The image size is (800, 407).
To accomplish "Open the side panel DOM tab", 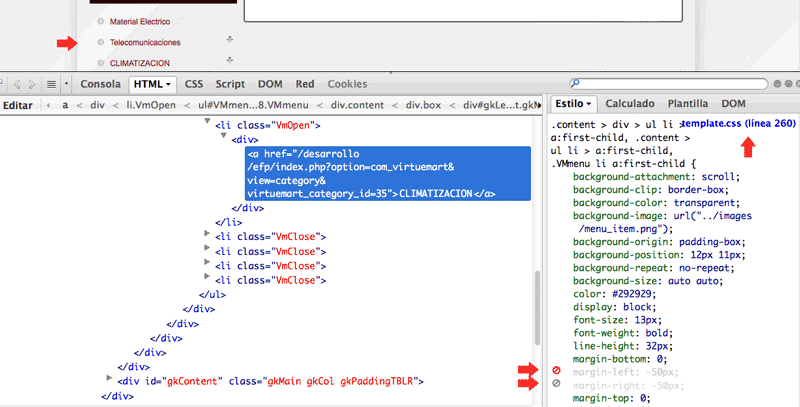I will coord(733,104).
